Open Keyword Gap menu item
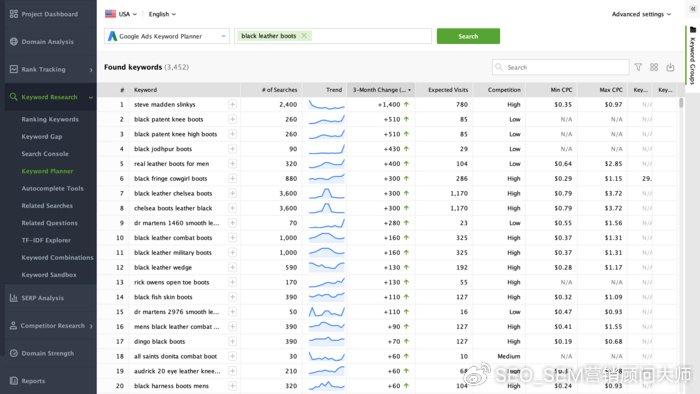Screen dimensions: 700x394 coord(42,137)
